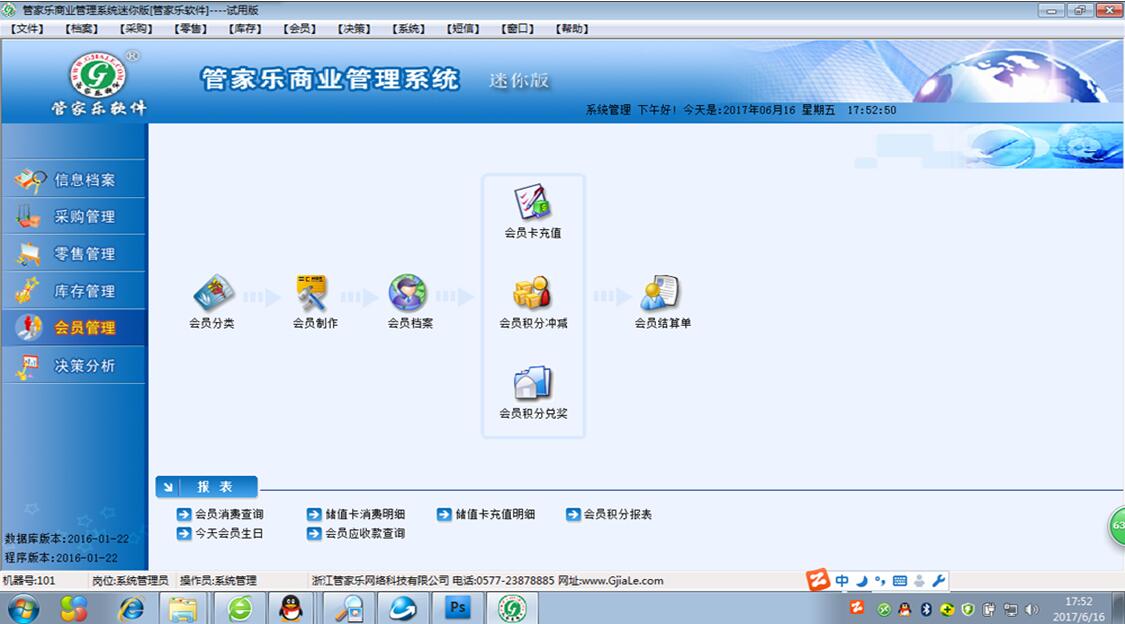Image resolution: width=1125 pixels, height=624 pixels.
Task: Open the Photoshop taskbar icon
Action: tap(457, 609)
